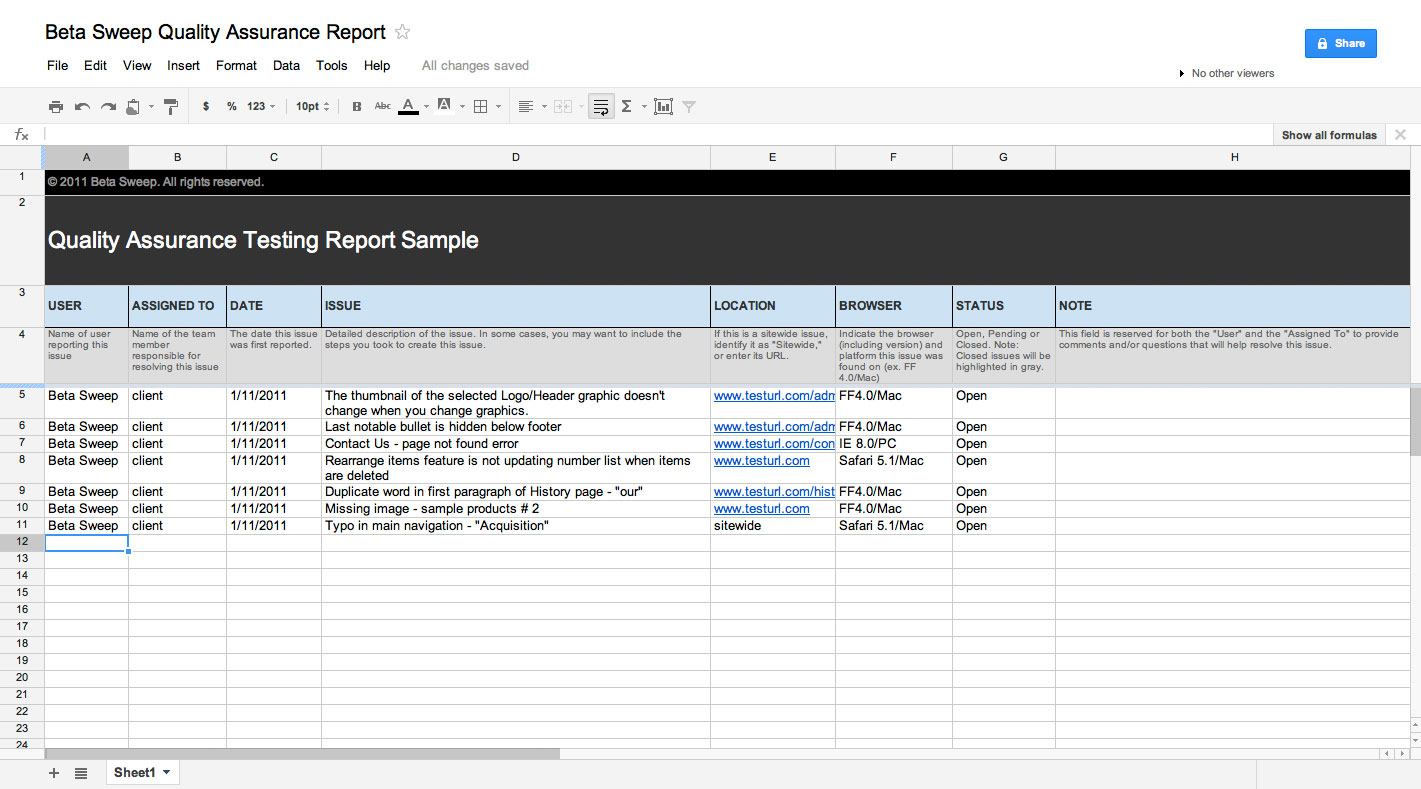
Task: Toggle bold formatting
Action: point(357,106)
